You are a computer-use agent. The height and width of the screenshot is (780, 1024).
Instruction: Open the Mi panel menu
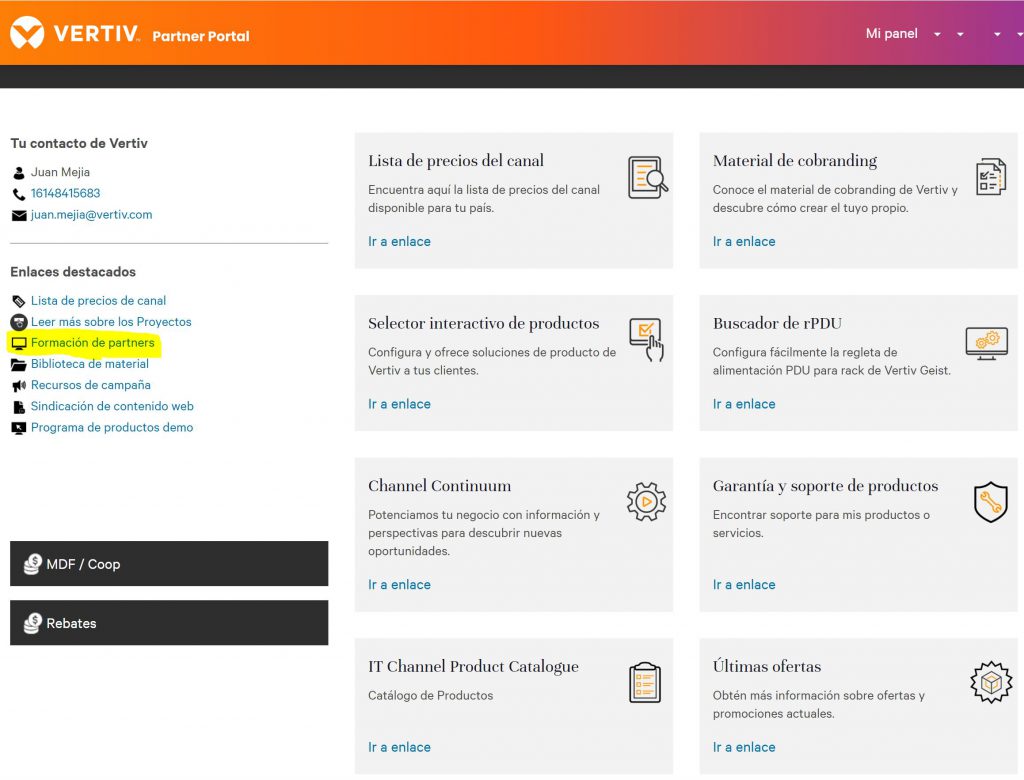891,34
